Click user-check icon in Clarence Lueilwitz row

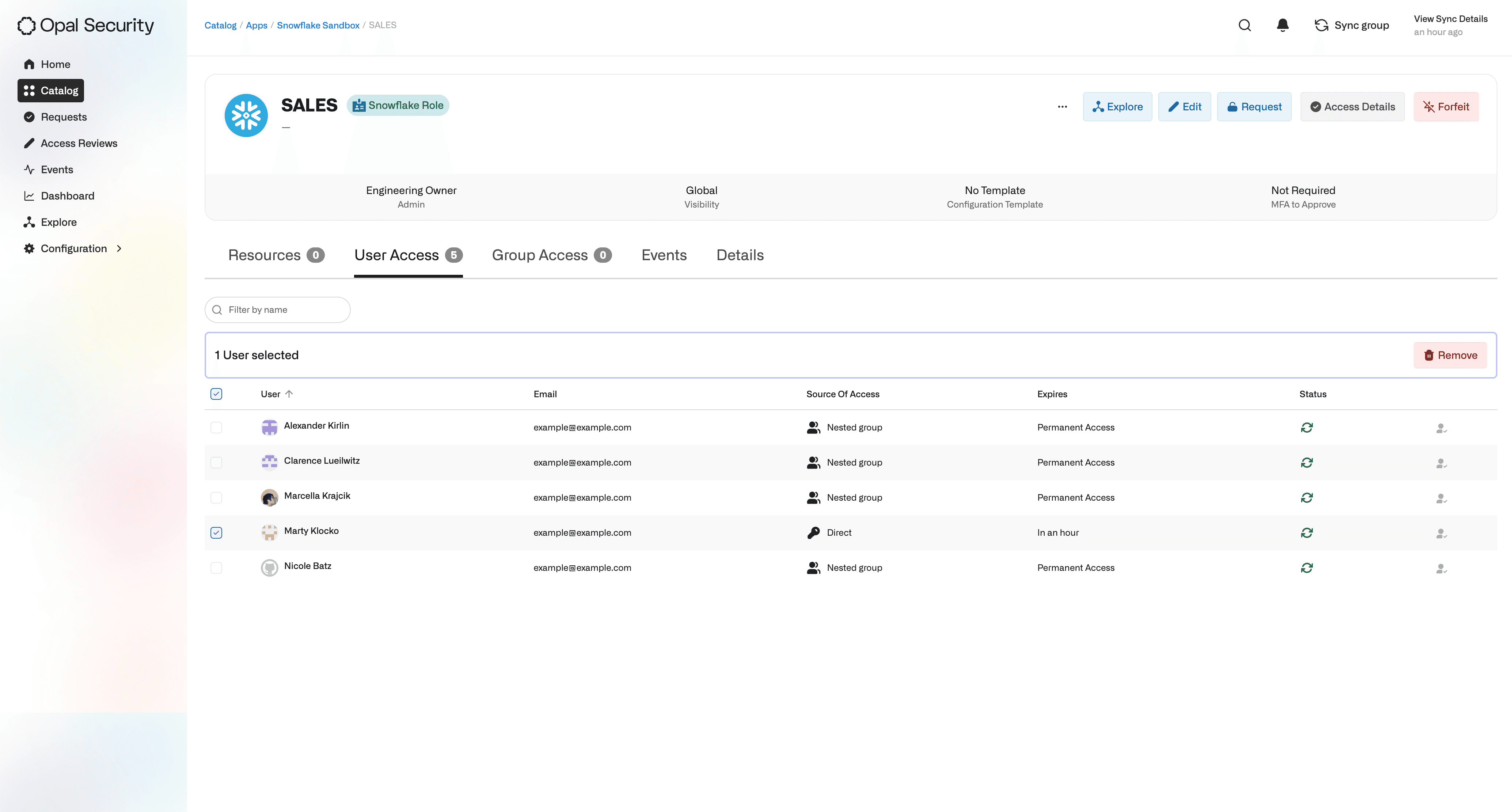pyautogui.click(x=1441, y=464)
